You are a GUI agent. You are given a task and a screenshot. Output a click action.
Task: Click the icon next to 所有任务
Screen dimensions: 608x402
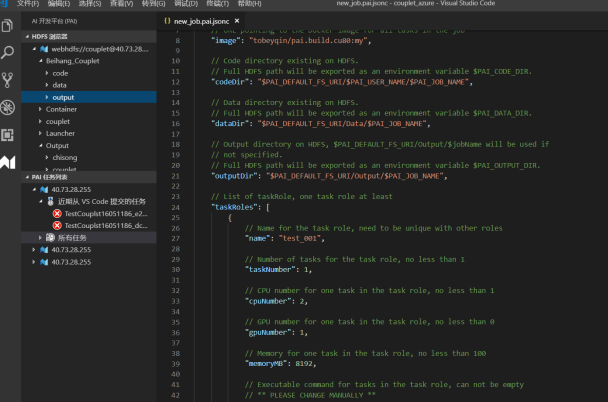tap(50, 237)
